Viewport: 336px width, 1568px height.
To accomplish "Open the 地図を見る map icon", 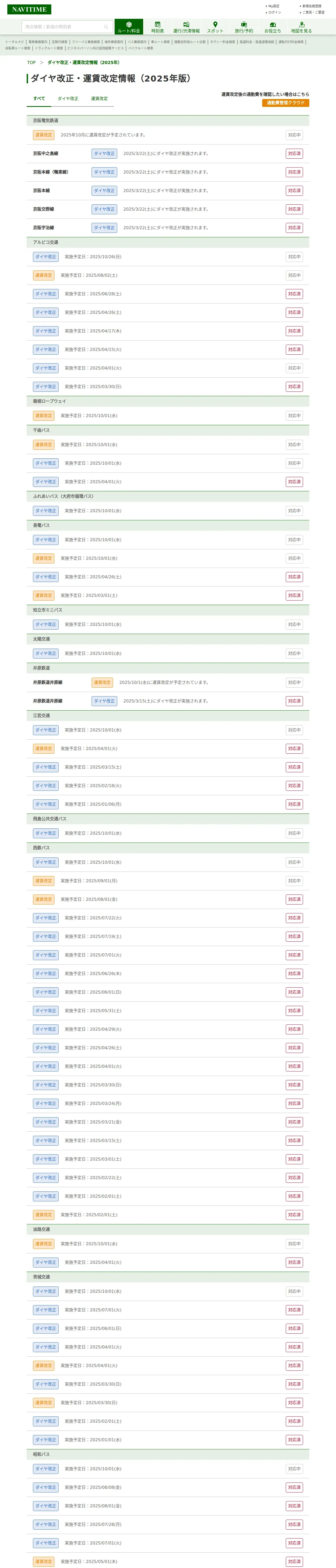I will point(301,27).
